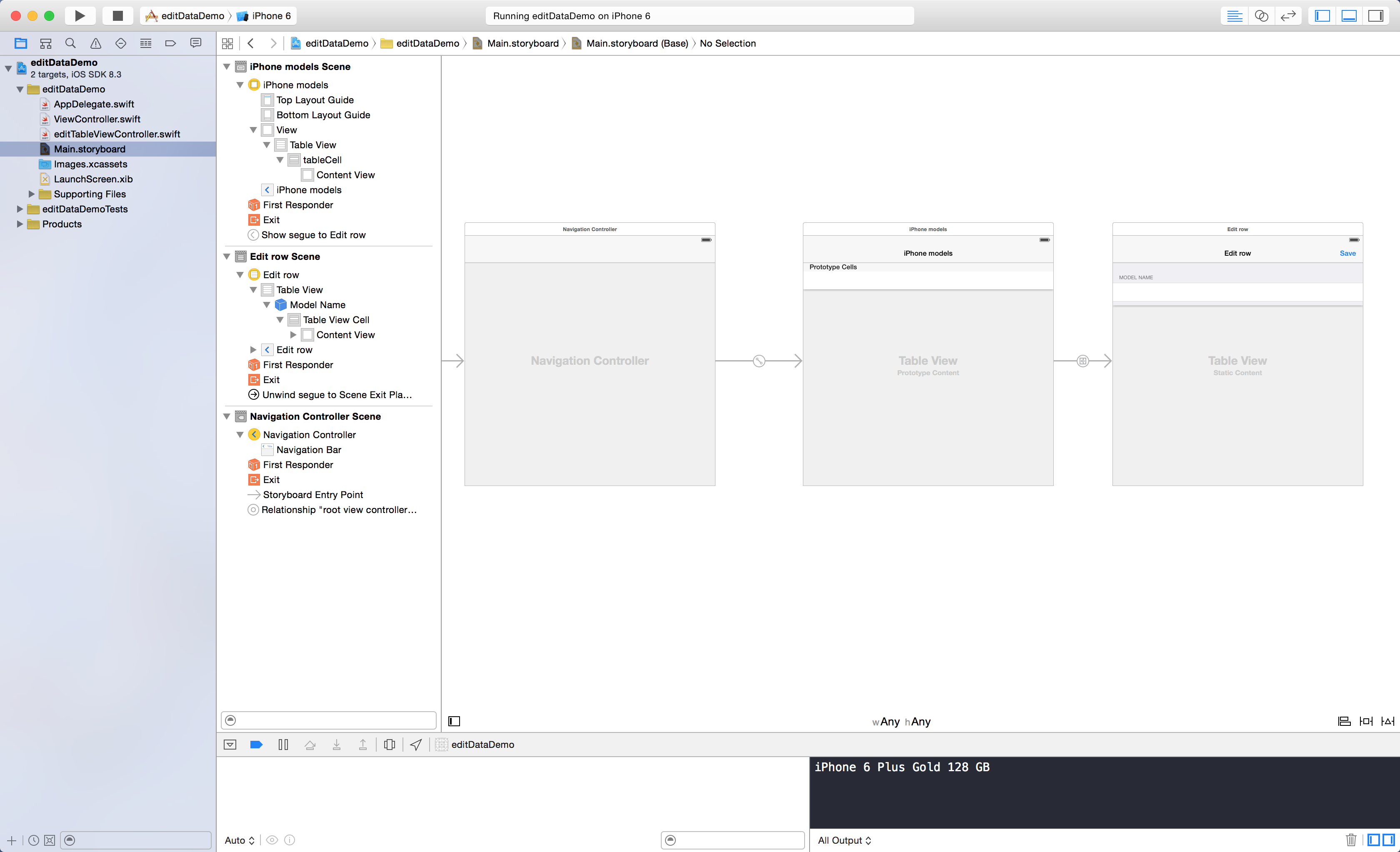Collapse the editDataDemo project root

8,68
